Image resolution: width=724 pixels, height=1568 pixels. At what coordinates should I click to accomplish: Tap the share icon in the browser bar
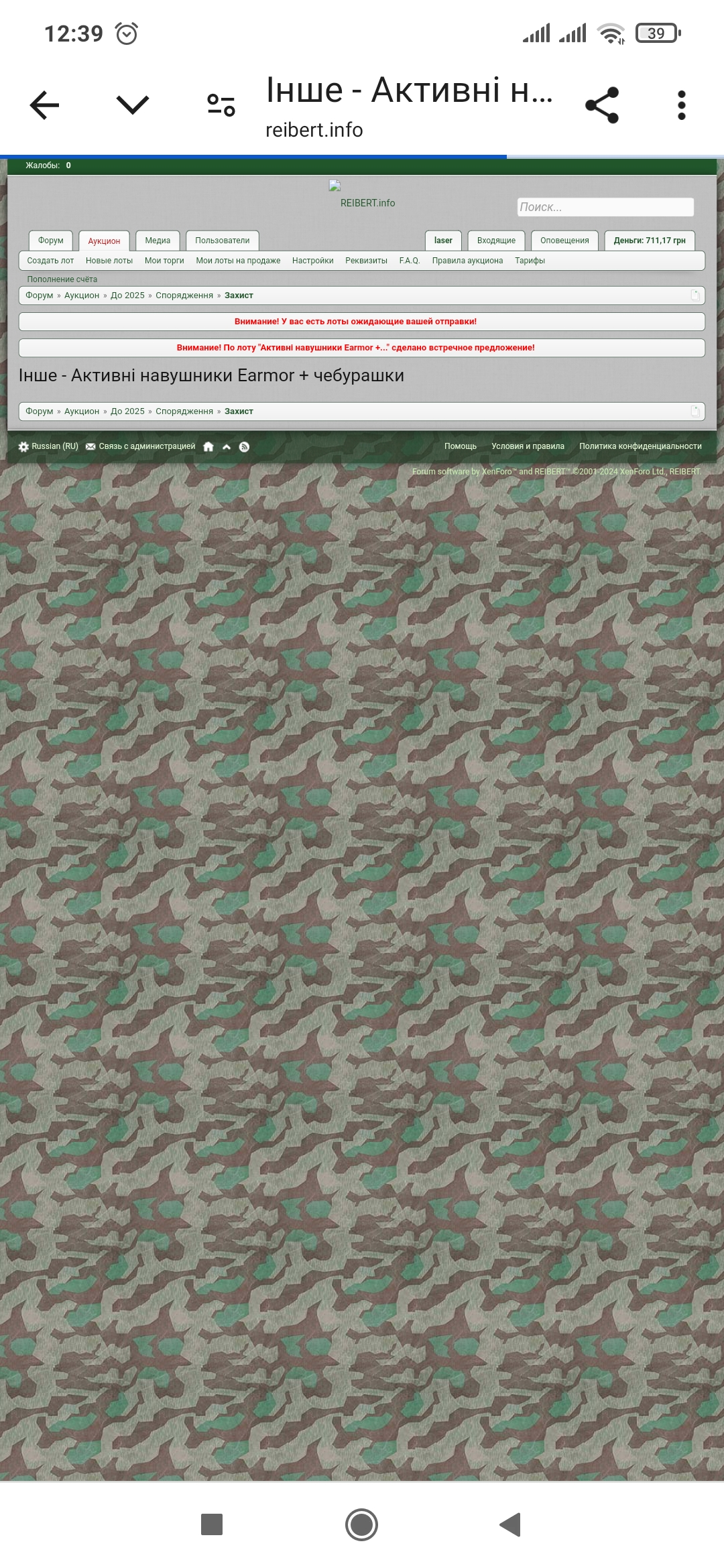click(x=601, y=105)
